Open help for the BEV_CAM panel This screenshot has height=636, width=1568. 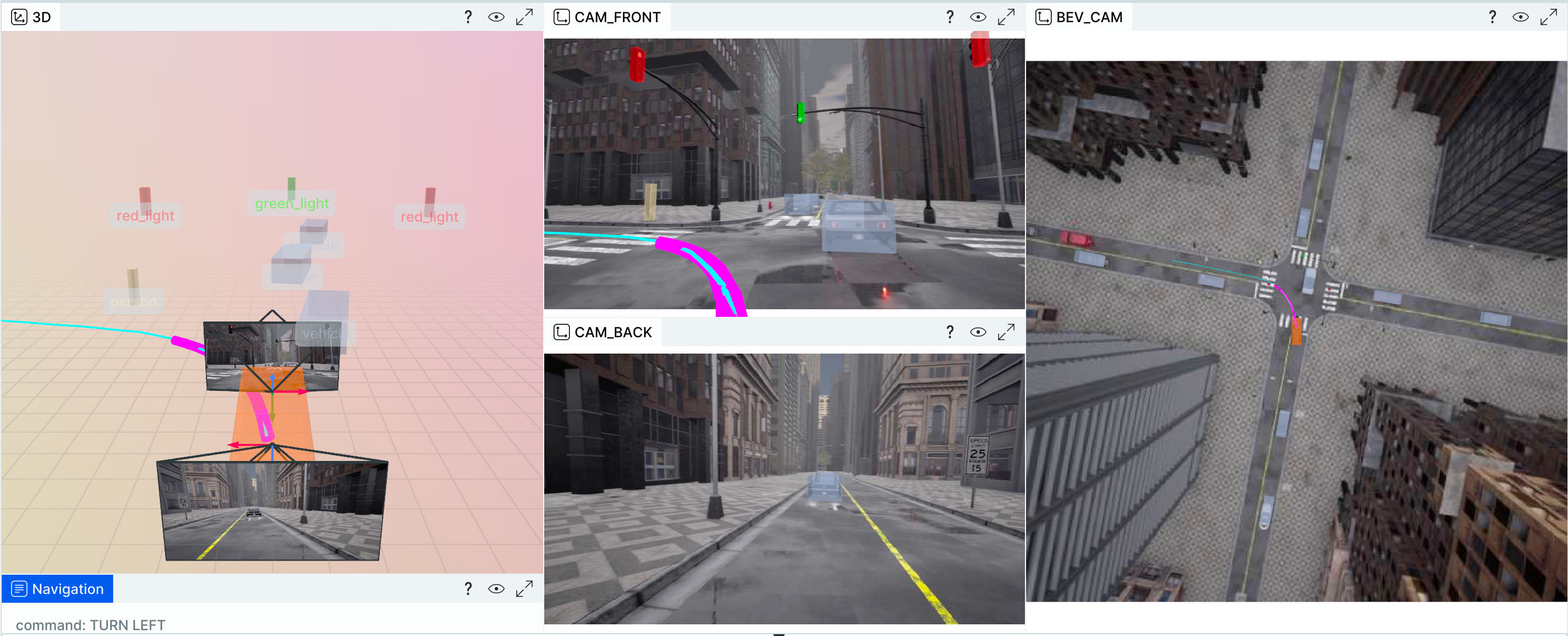[x=1492, y=17]
